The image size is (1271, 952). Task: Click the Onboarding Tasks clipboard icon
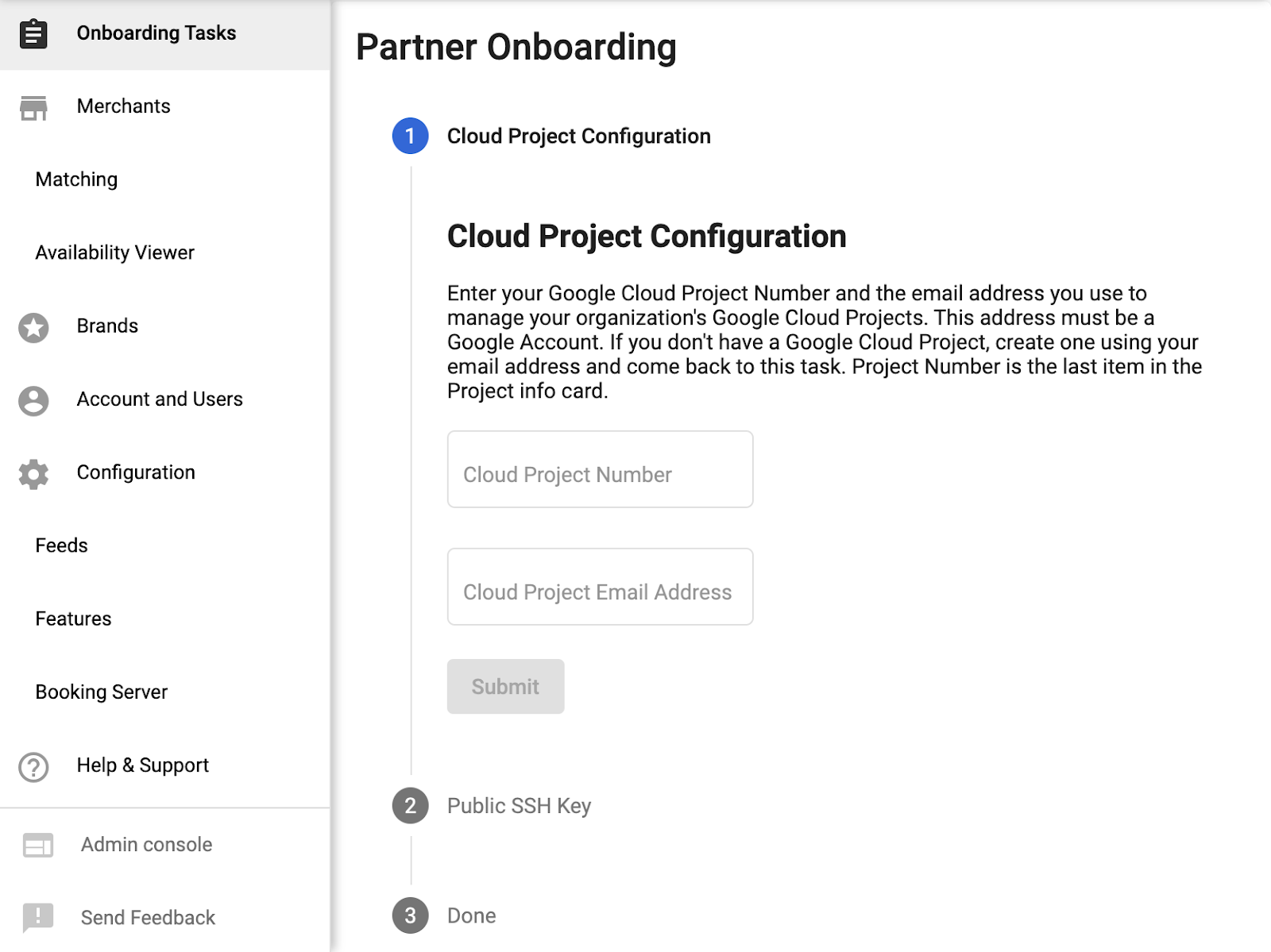33,33
